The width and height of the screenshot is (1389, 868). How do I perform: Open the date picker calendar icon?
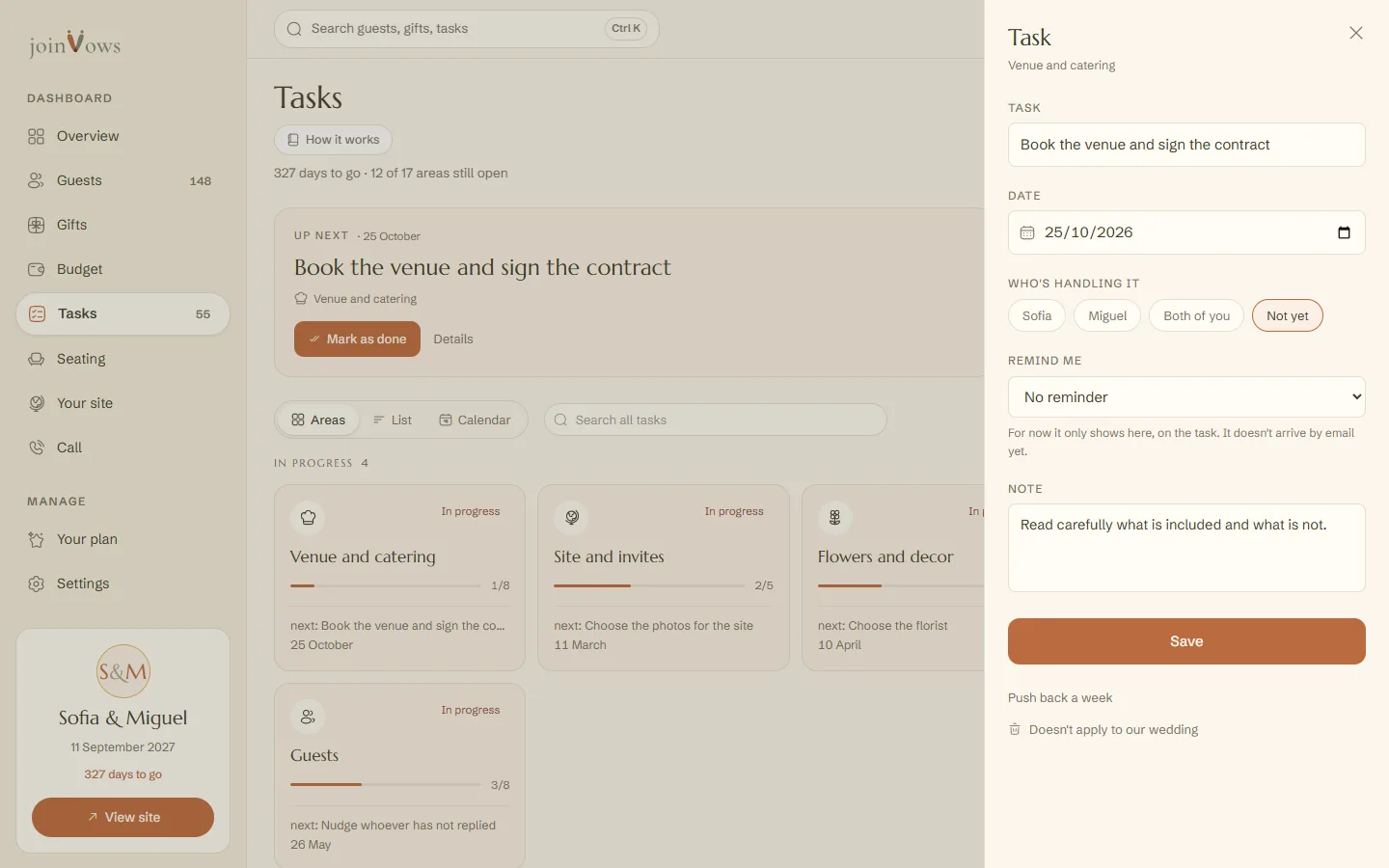point(1344,232)
